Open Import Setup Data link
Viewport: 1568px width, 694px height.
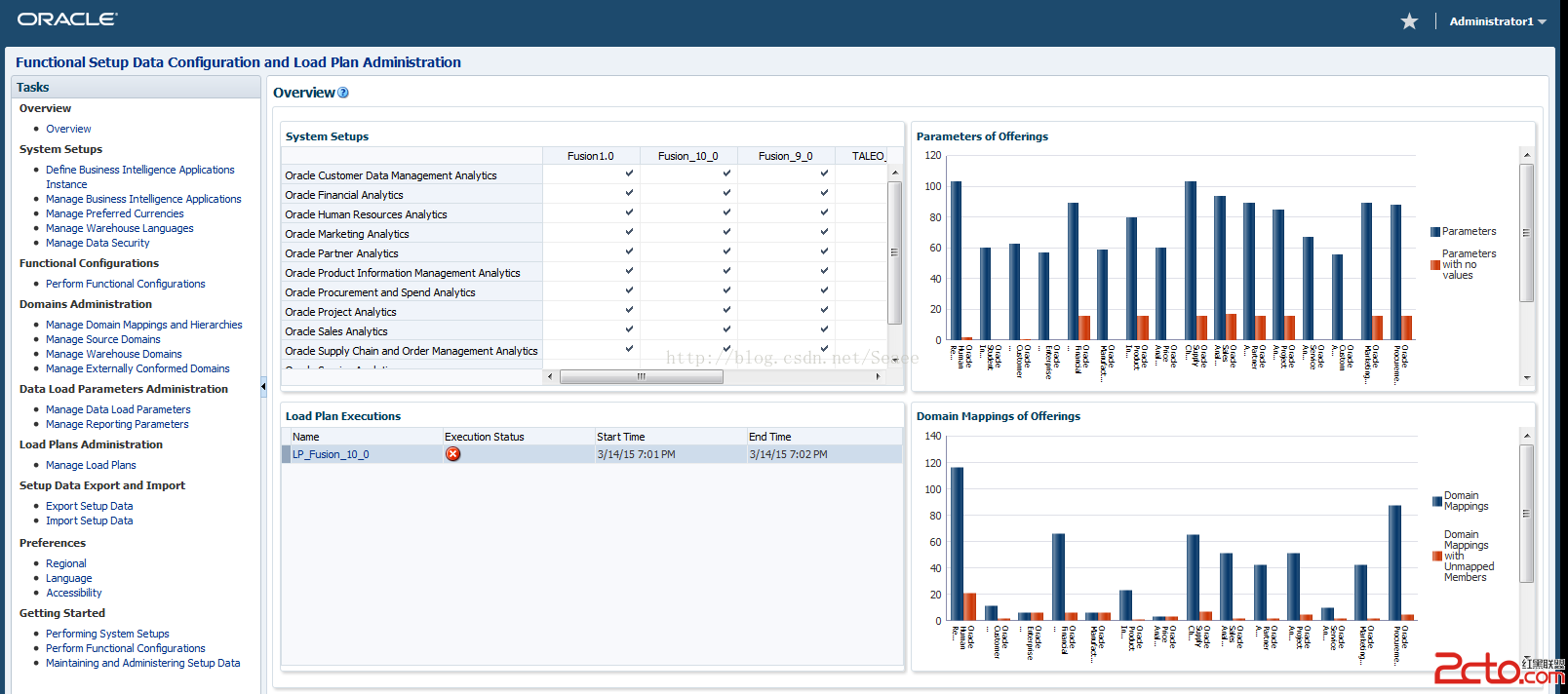89,520
